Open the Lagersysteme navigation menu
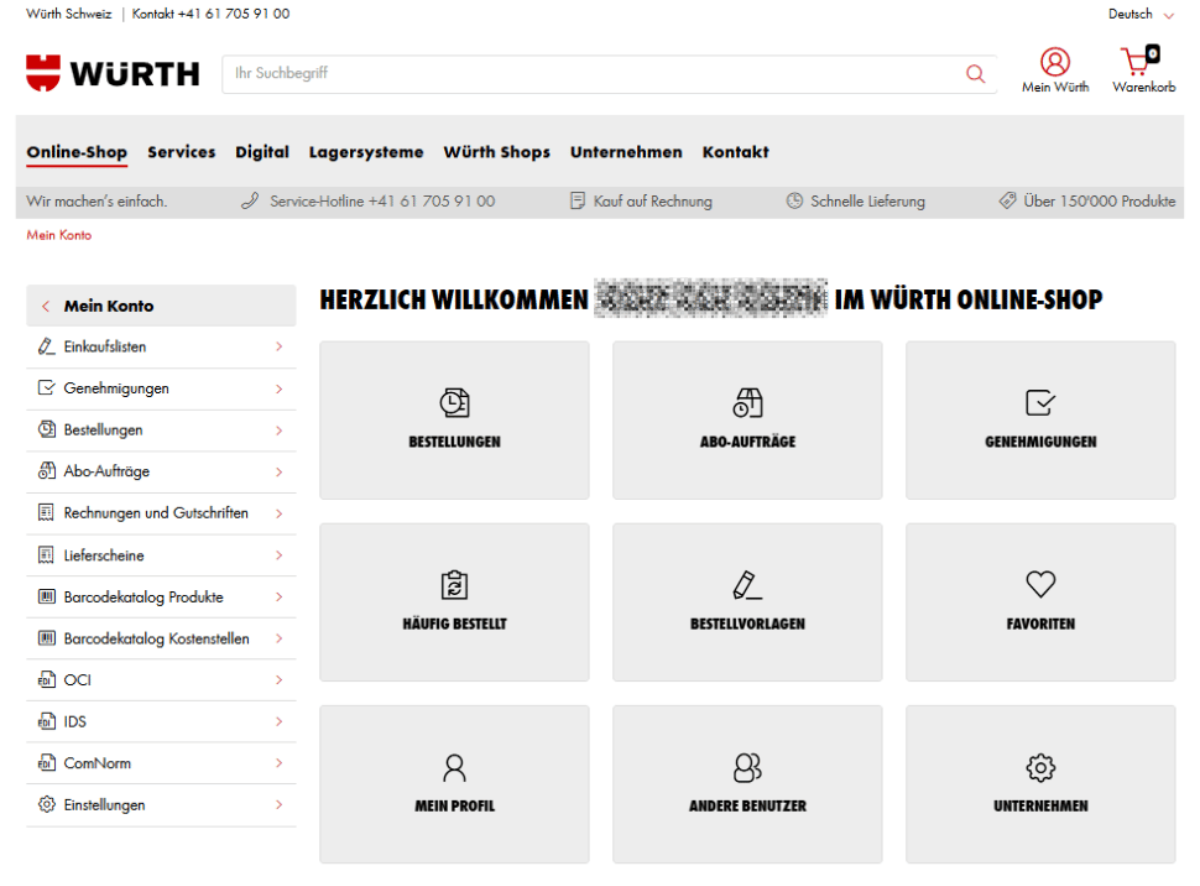 [366, 152]
